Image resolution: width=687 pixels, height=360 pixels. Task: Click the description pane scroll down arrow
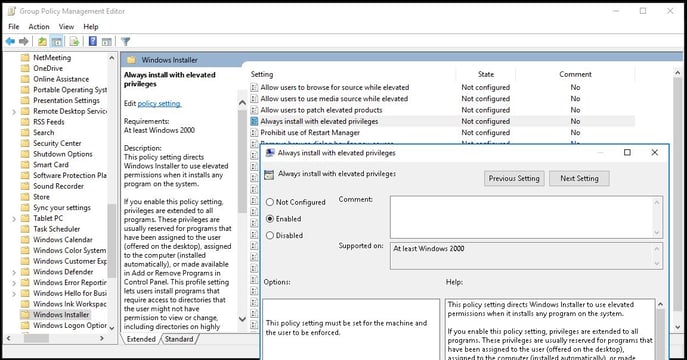(x=242, y=319)
